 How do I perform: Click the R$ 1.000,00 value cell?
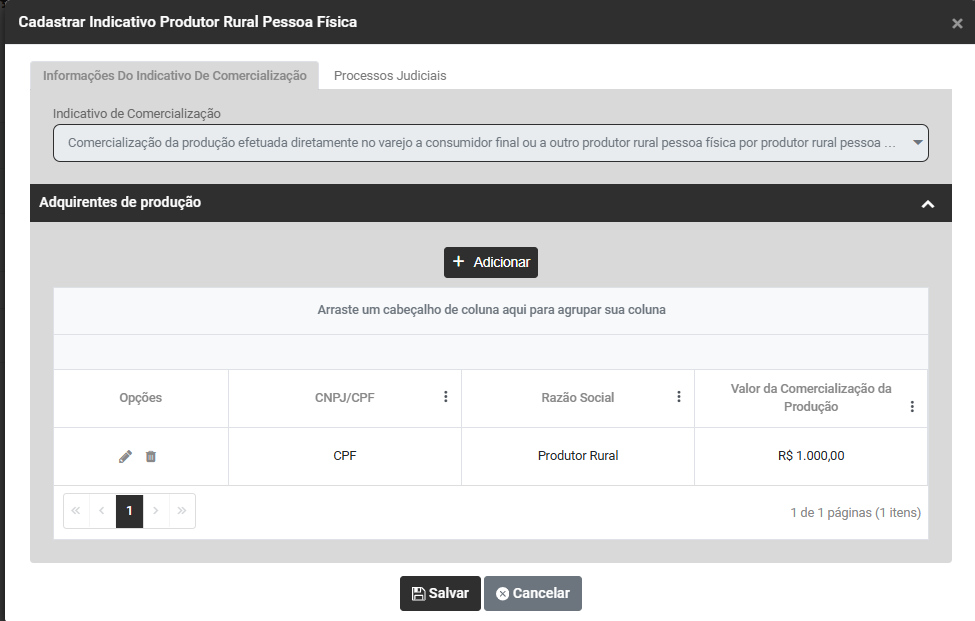click(811, 456)
